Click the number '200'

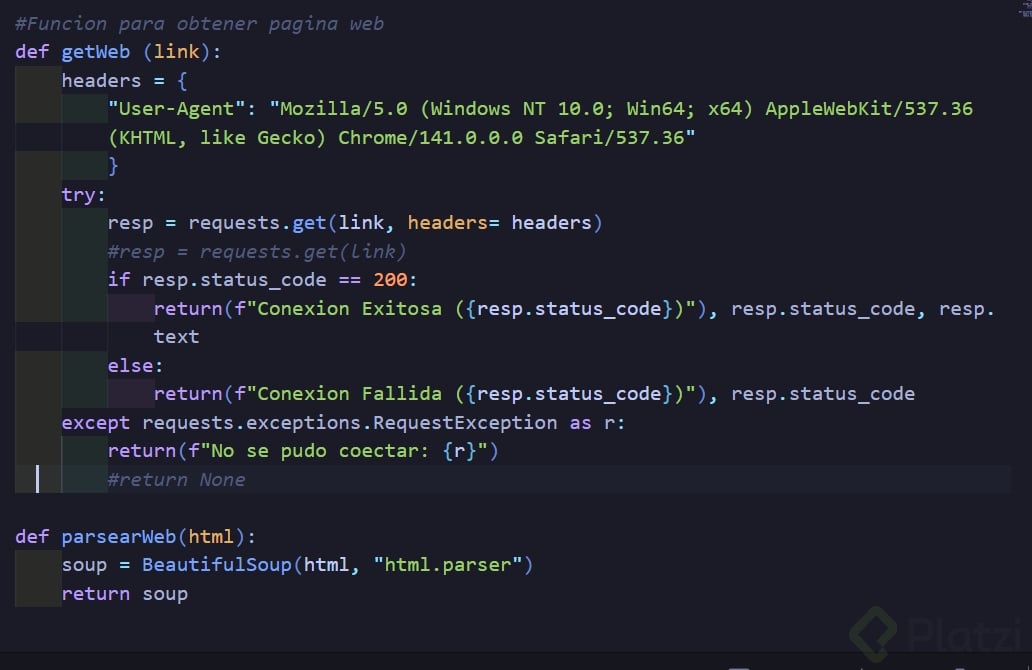[391, 280]
